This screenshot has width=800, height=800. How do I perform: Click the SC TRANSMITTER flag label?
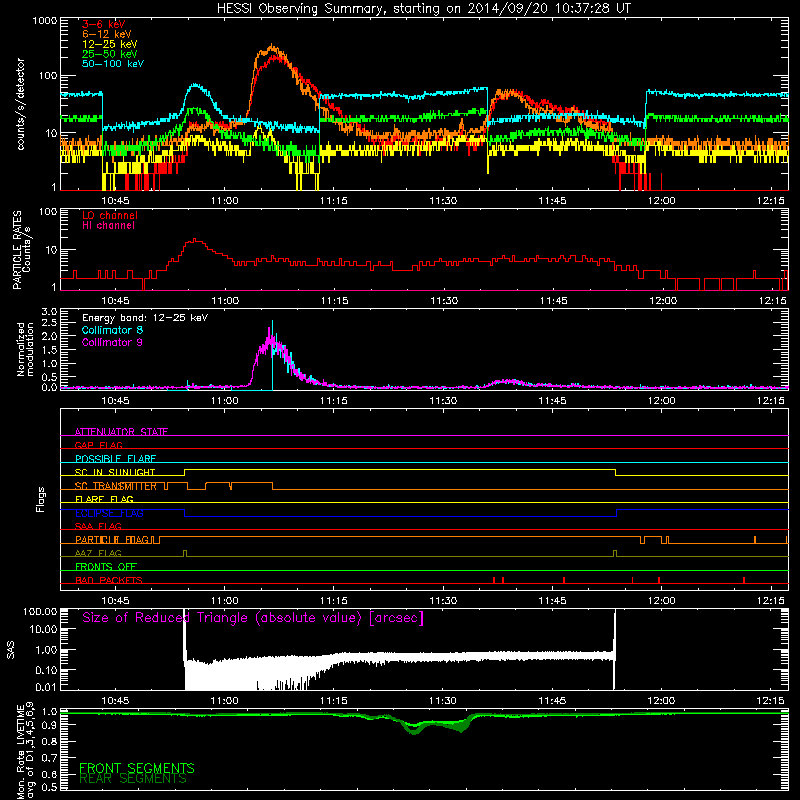tap(115, 486)
